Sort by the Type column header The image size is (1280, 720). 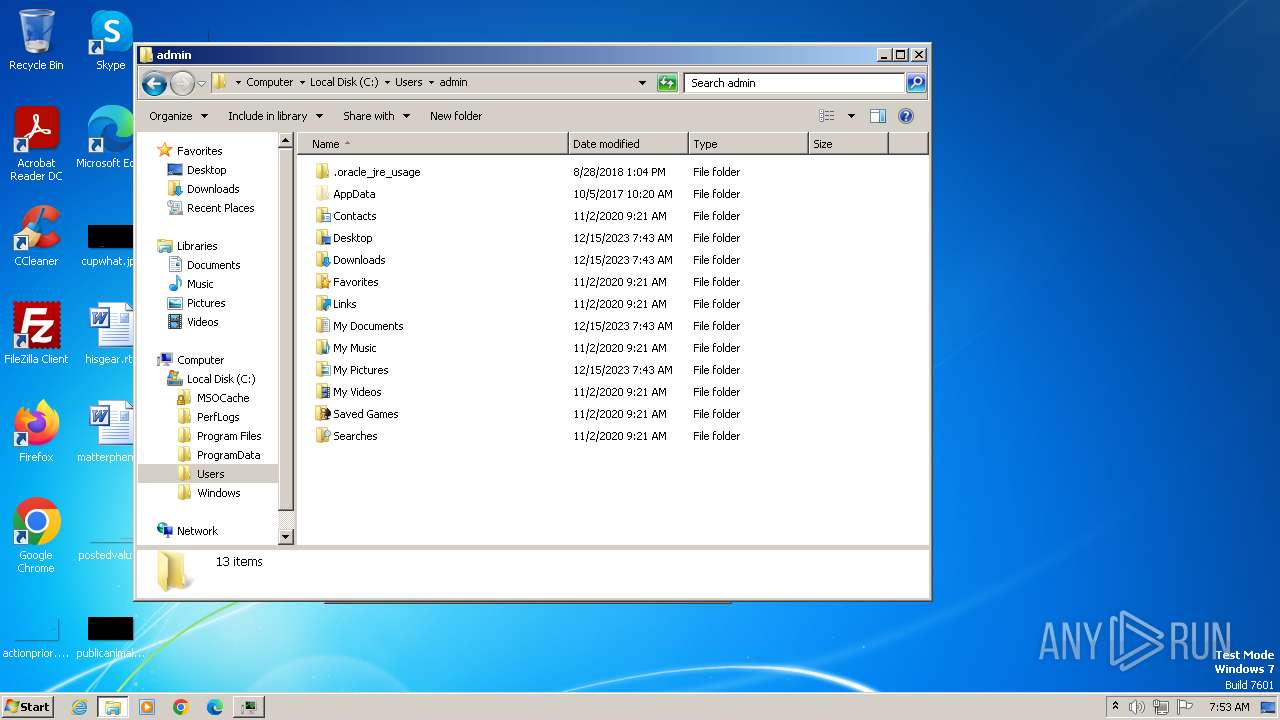point(748,144)
